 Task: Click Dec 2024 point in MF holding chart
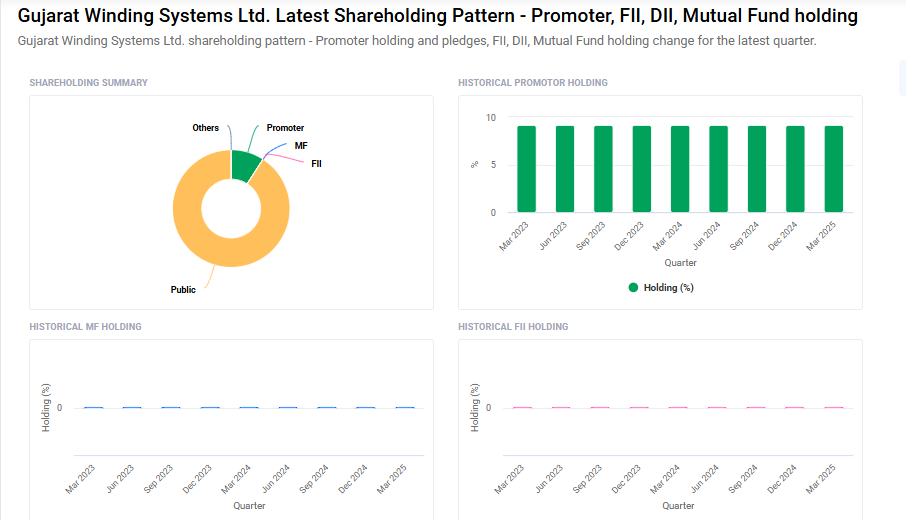(x=366, y=407)
